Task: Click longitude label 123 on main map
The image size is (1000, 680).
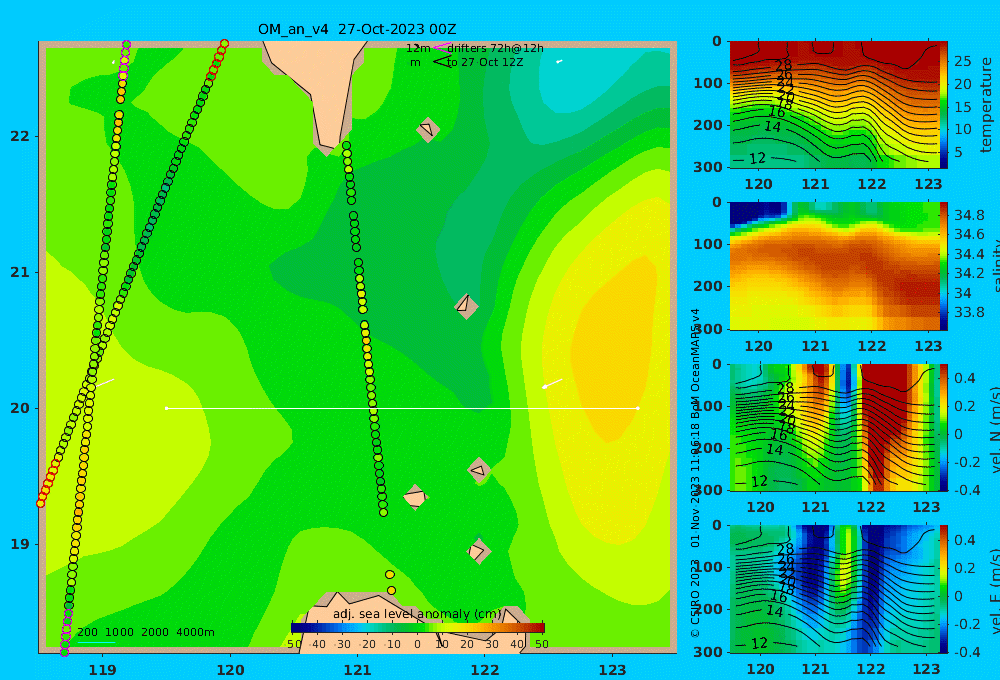Action: 613,670
